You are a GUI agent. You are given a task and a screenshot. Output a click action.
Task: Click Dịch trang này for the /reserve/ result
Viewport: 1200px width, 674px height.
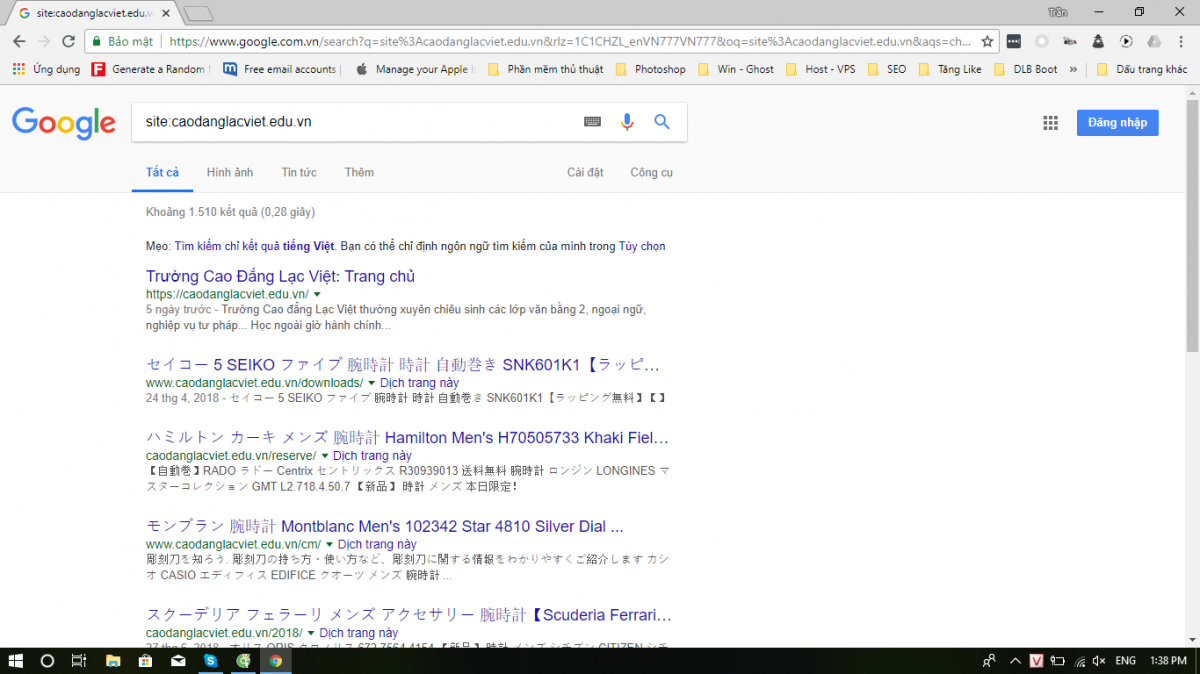[372, 456]
